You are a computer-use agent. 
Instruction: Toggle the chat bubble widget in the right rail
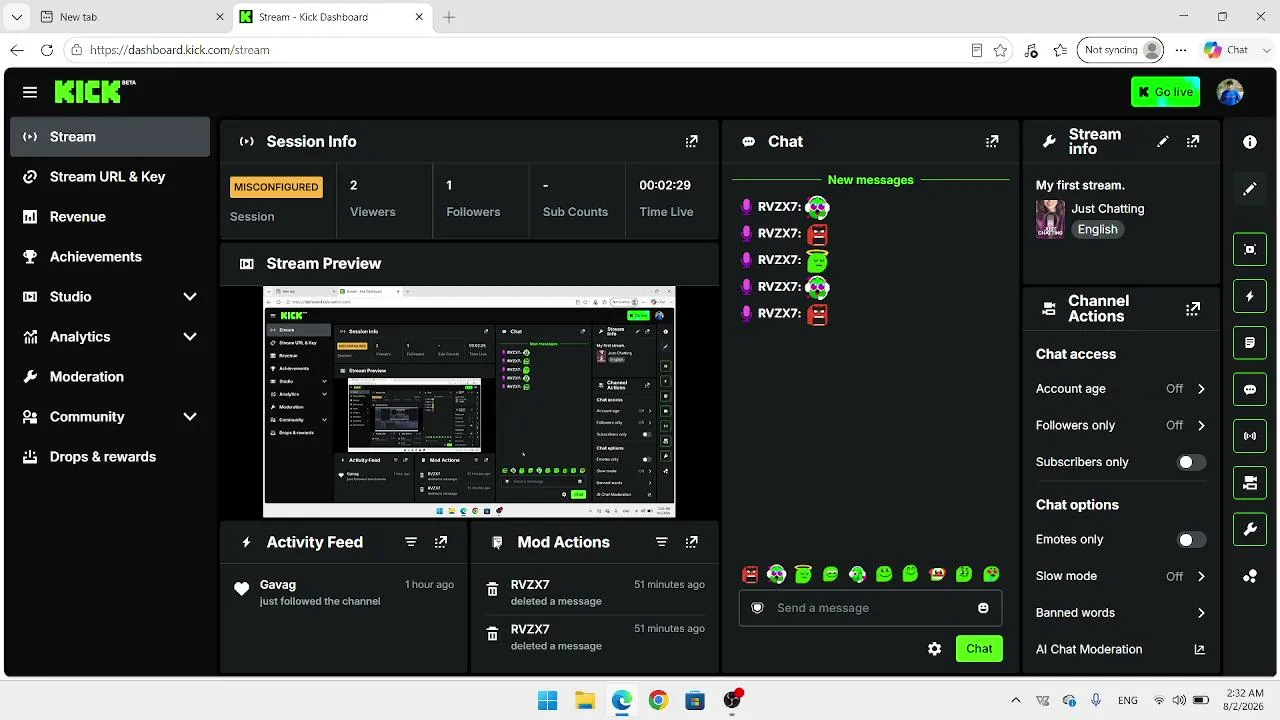(x=1250, y=389)
